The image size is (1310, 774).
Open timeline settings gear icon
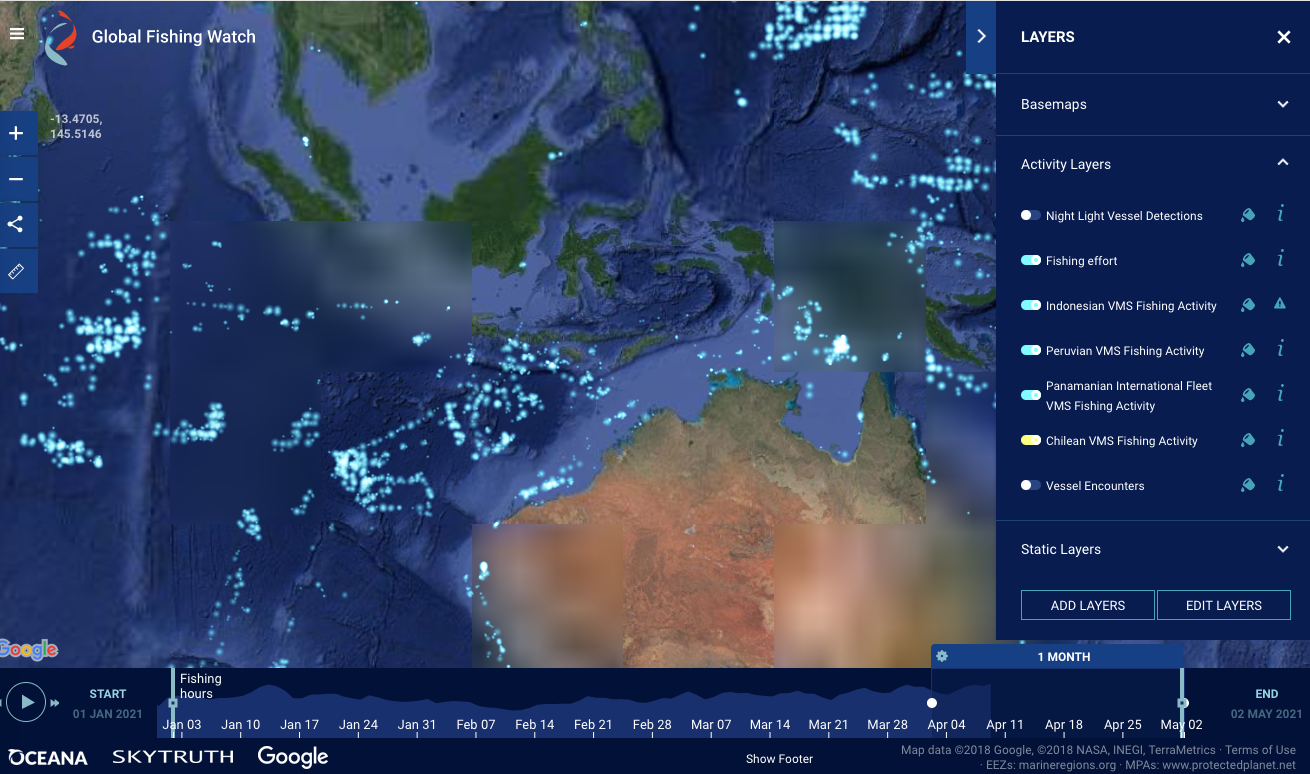942,657
